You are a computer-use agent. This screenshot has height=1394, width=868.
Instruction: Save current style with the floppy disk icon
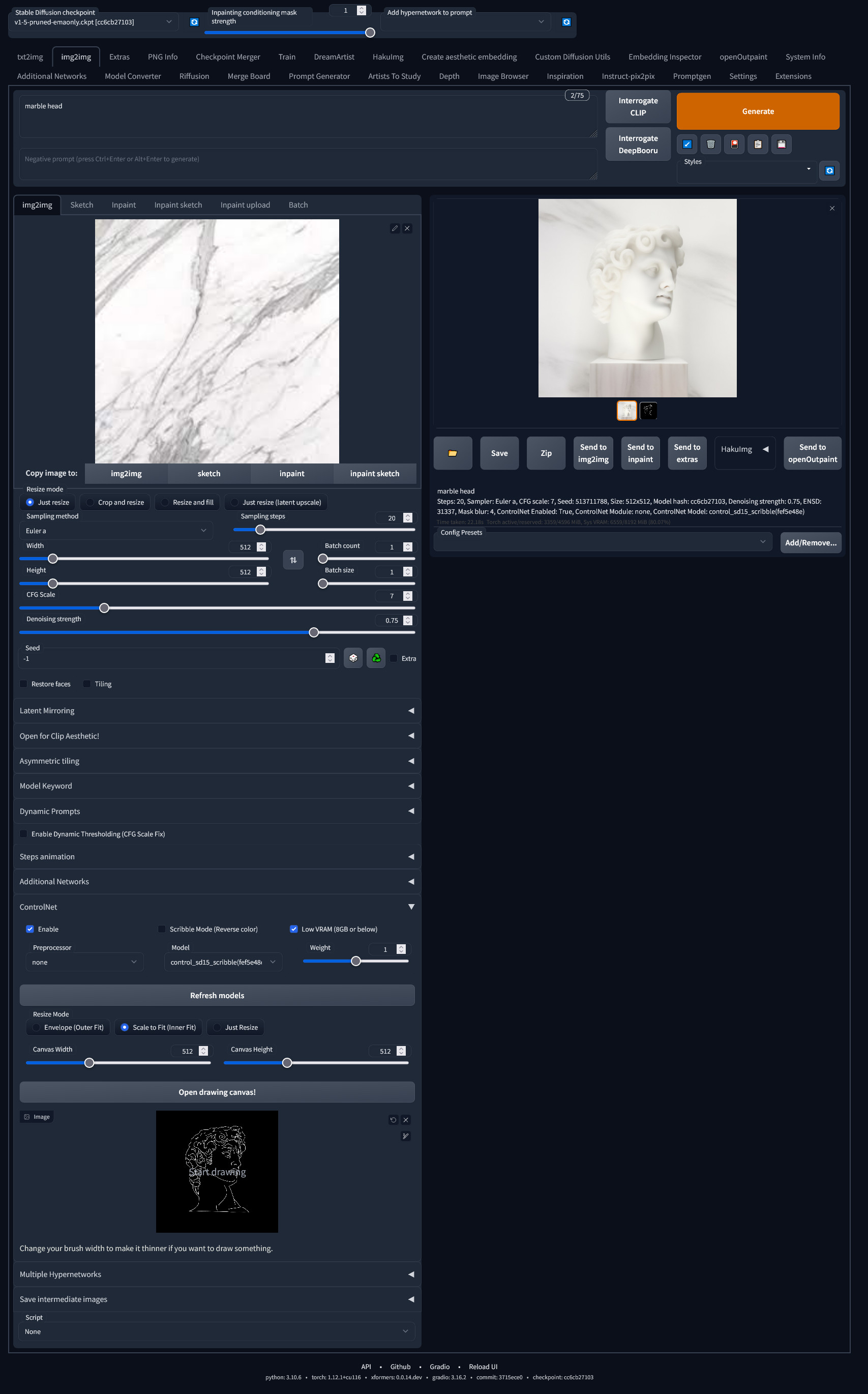782,144
